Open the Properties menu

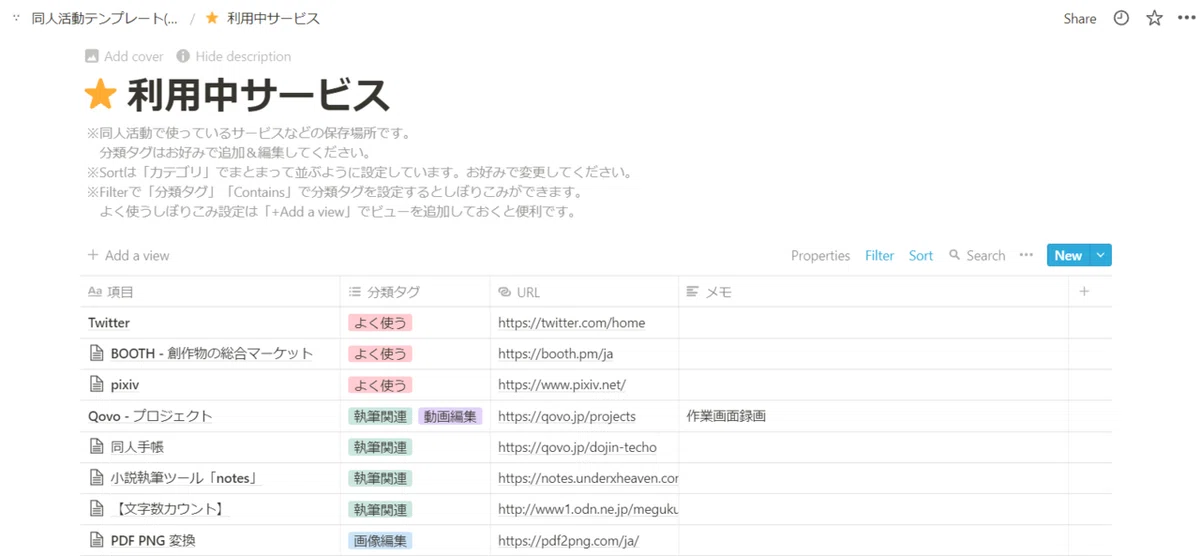point(820,255)
